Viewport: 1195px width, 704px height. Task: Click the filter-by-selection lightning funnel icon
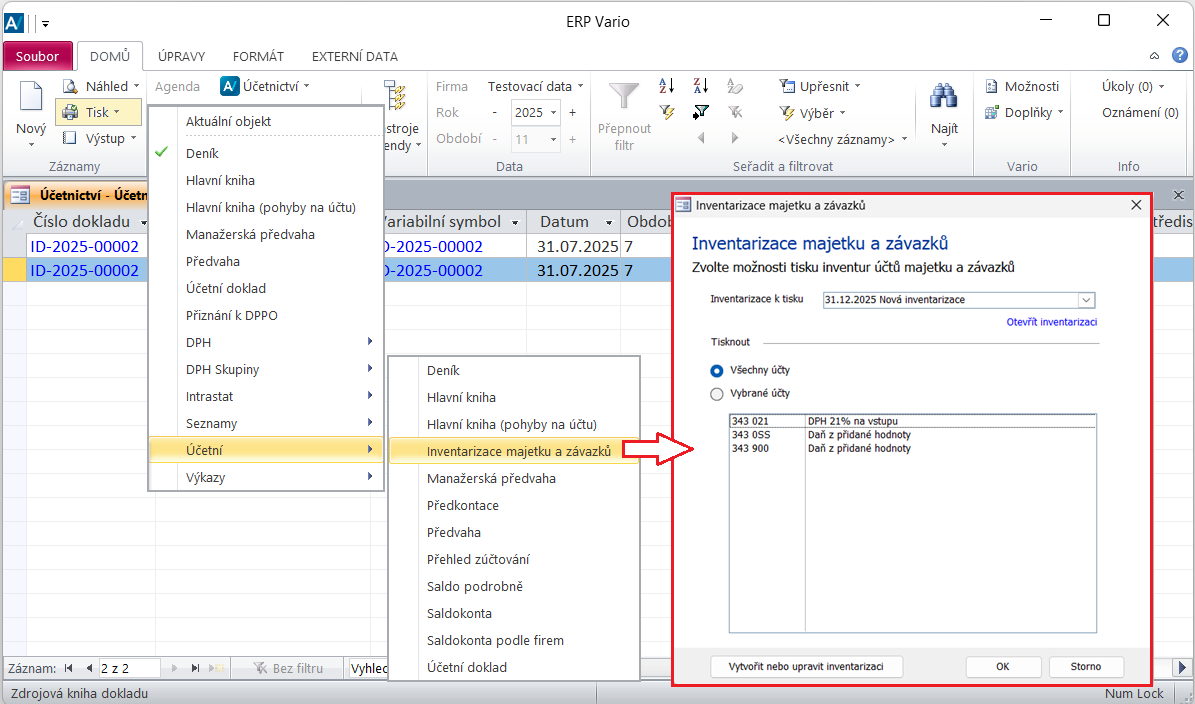click(667, 112)
